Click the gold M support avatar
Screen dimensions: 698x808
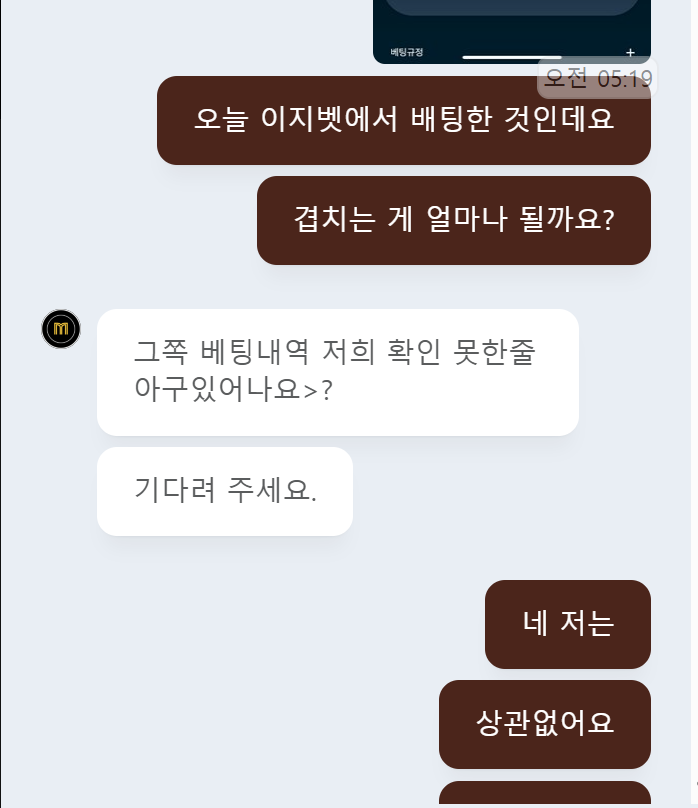(61, 329)
